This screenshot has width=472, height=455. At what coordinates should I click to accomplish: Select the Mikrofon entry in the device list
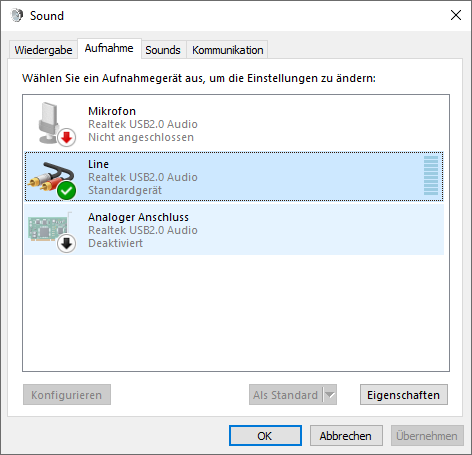click(x=234, y=124)
